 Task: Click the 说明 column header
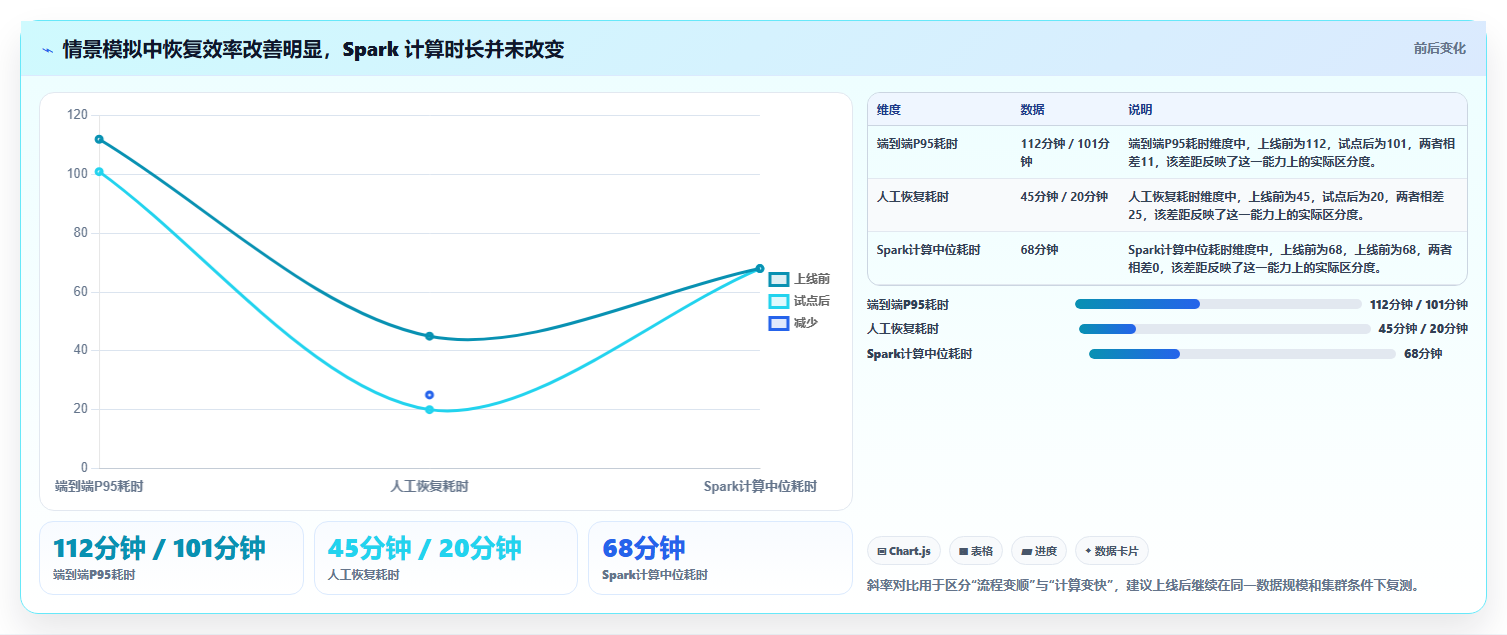tap(1141, 110)
